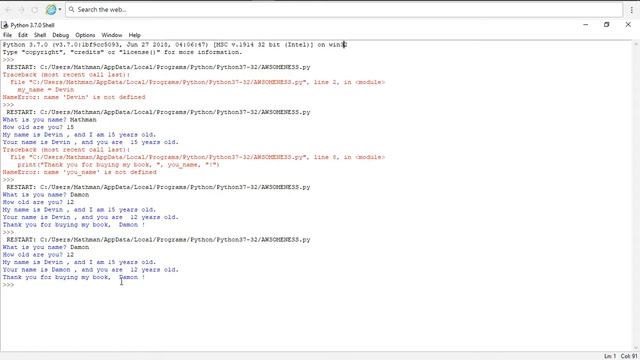Open the File menu
Screen dimensions: 640x360
click(x=7, y=35)
